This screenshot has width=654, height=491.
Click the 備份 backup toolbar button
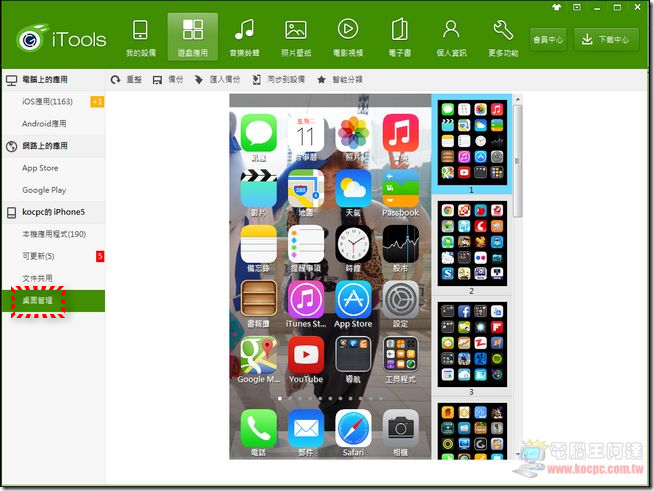tap(168, 80)
